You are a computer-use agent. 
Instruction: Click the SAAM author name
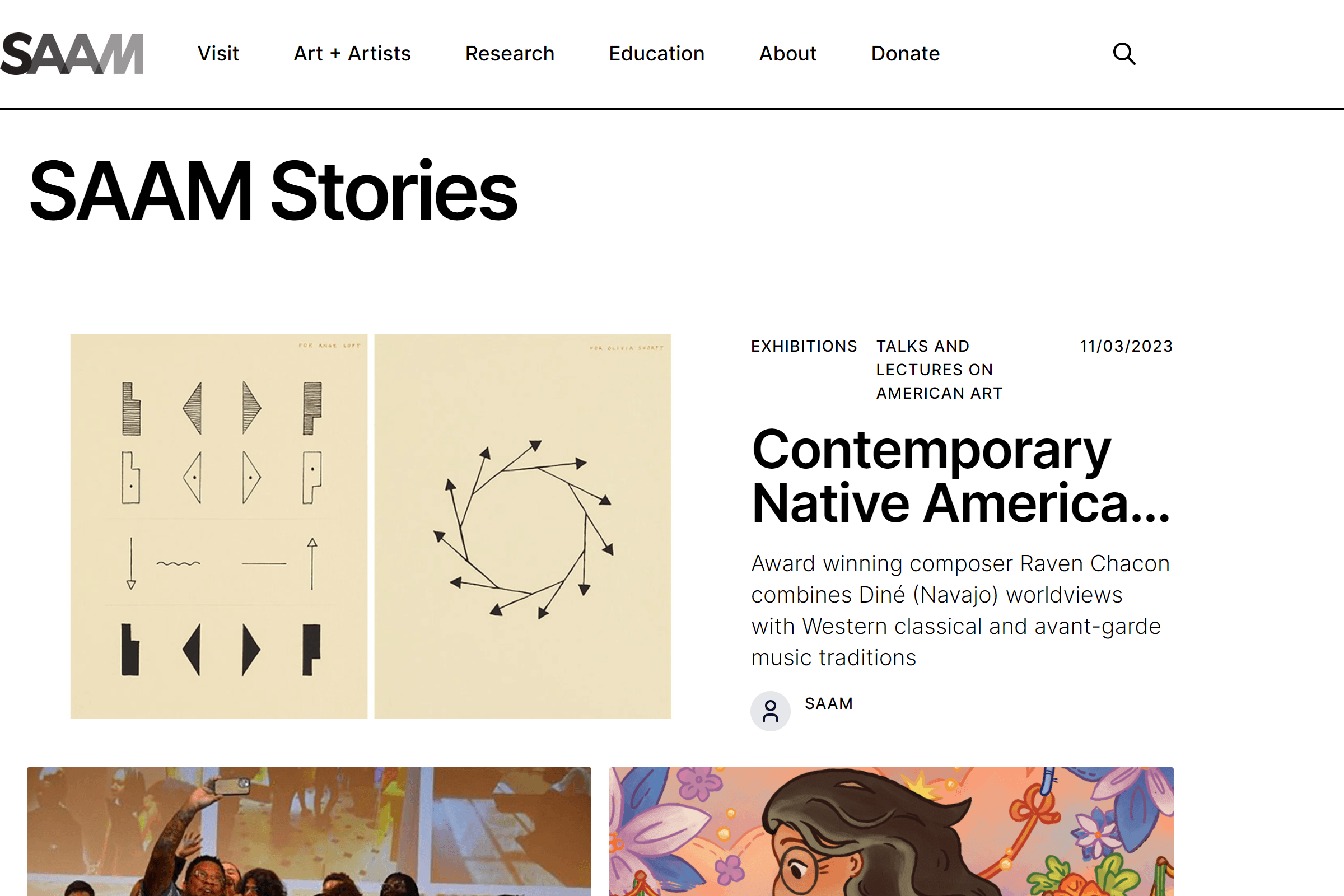click(828, 703)
